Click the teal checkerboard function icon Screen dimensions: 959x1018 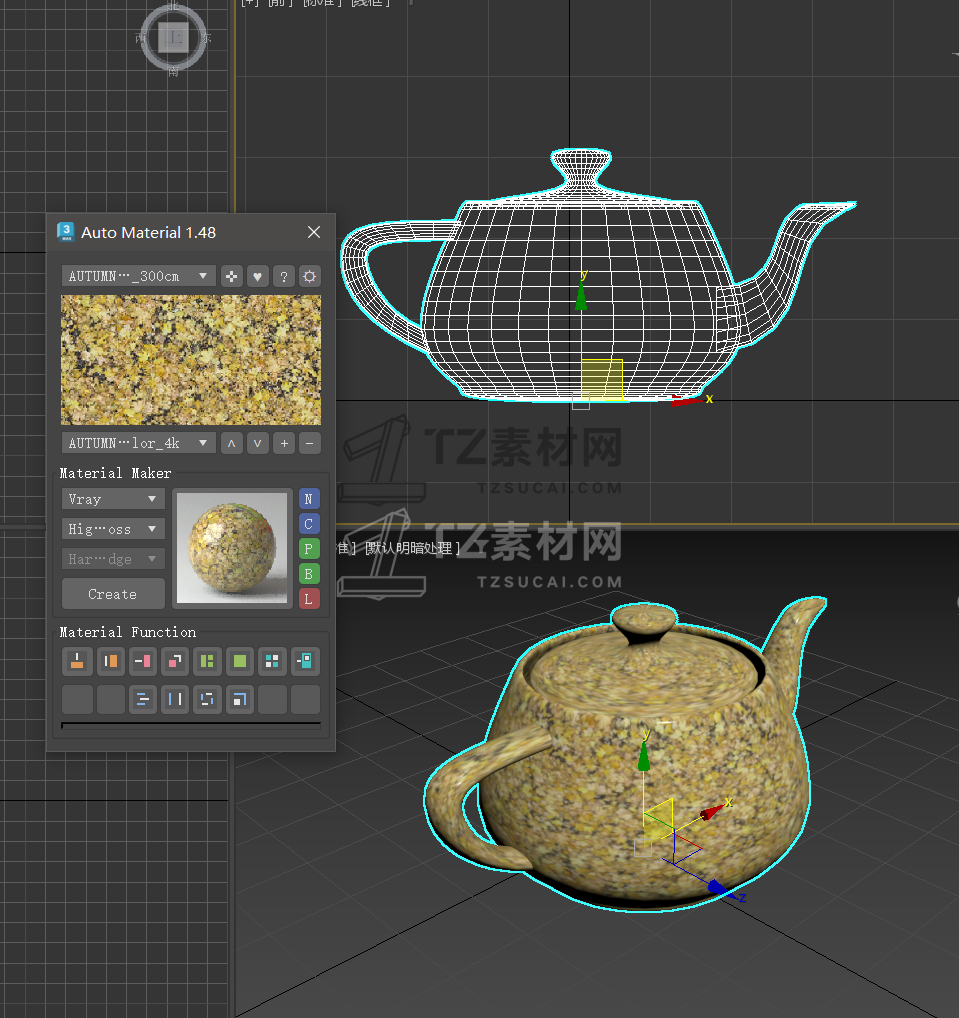coord(272,660)
